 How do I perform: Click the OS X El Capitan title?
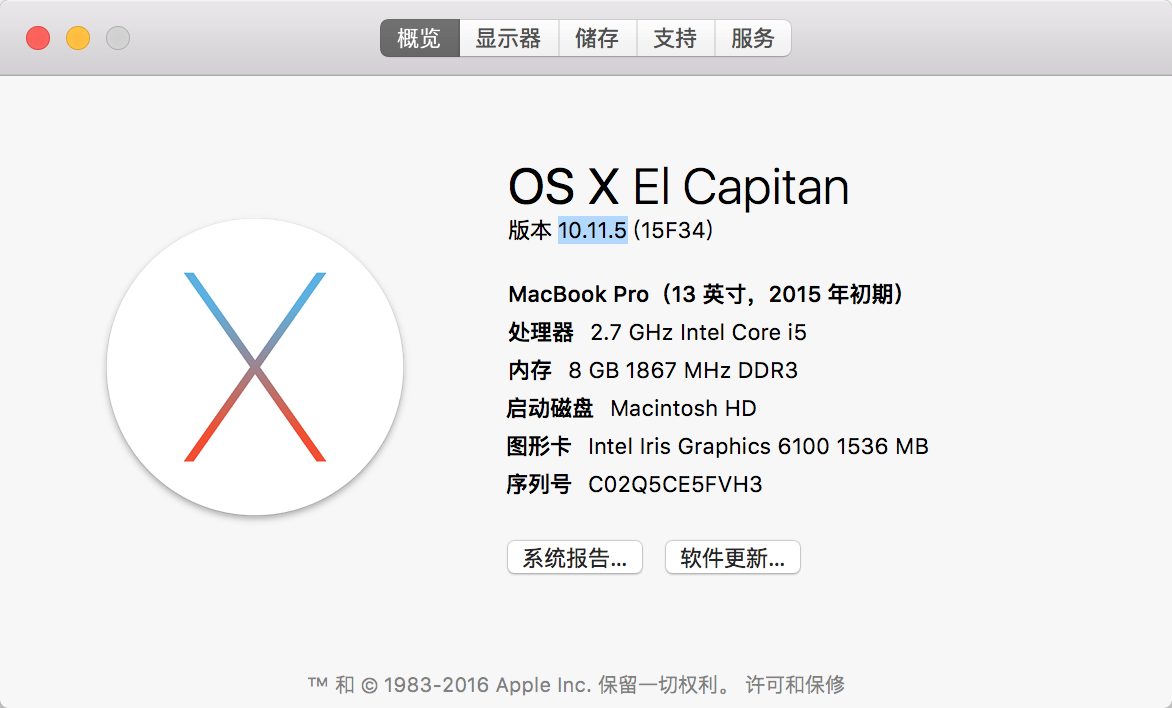coord(678,187)
